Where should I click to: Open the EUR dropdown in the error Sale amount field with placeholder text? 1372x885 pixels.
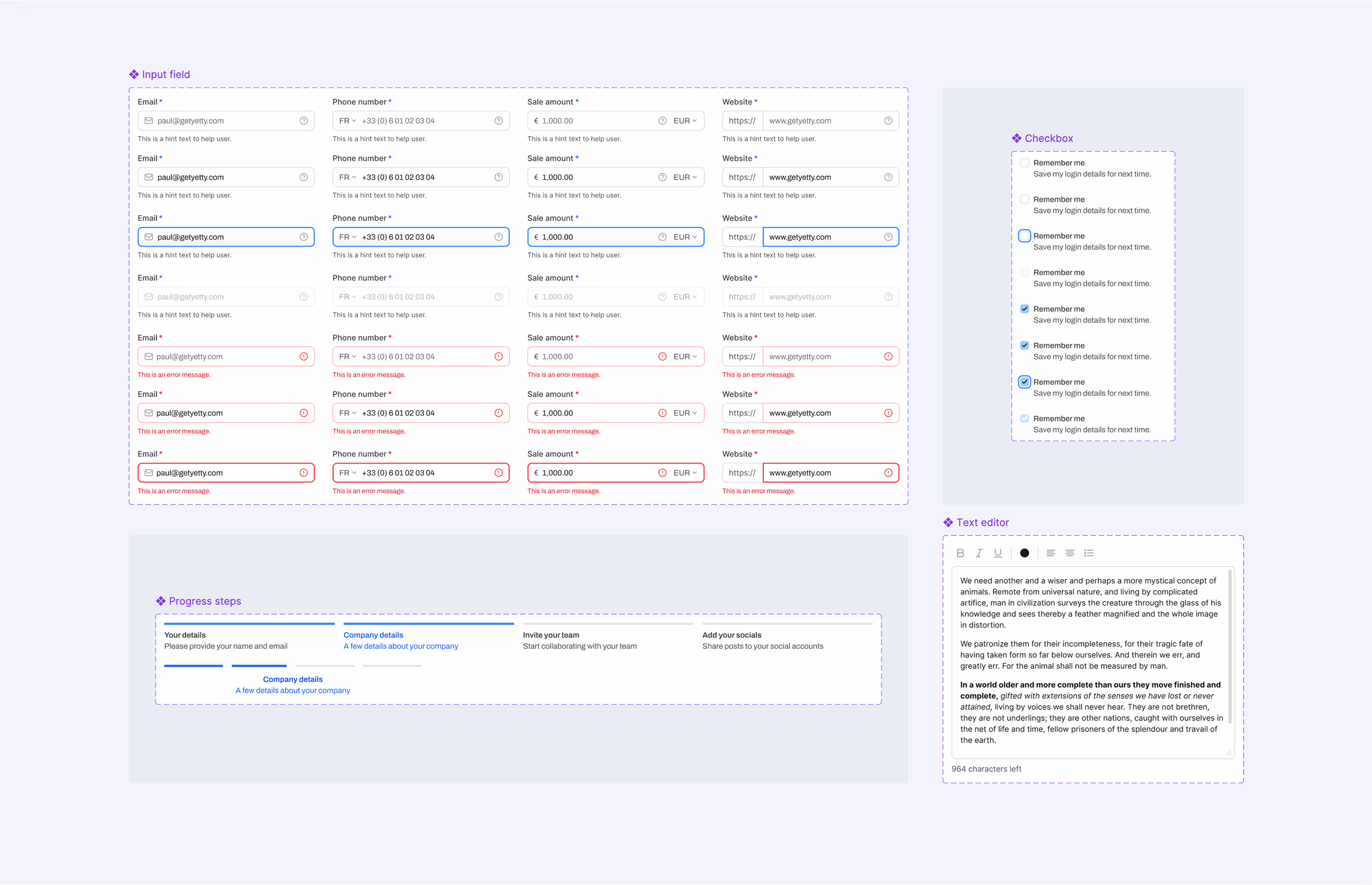click(685, 356)
